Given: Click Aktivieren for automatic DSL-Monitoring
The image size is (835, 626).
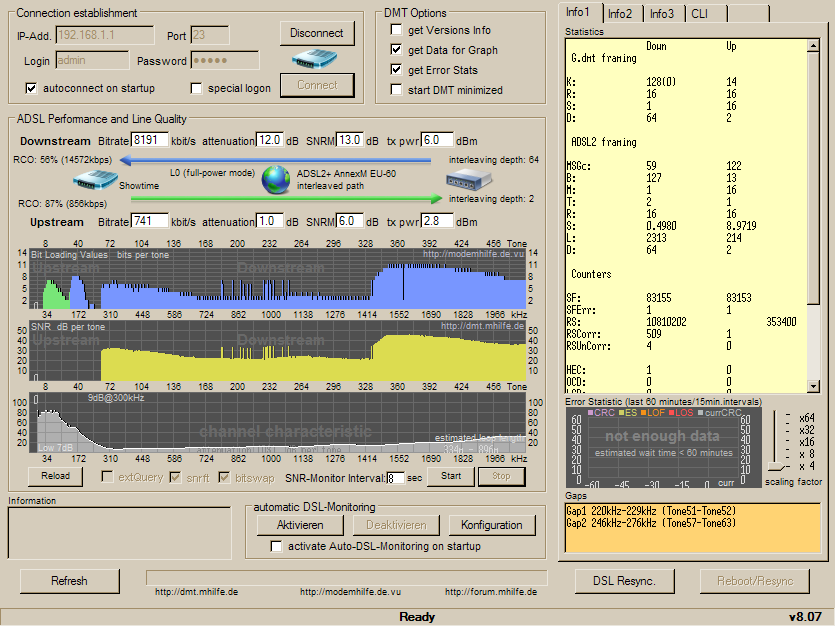Looking at the screenshot, I should click(x=300, y=525).
